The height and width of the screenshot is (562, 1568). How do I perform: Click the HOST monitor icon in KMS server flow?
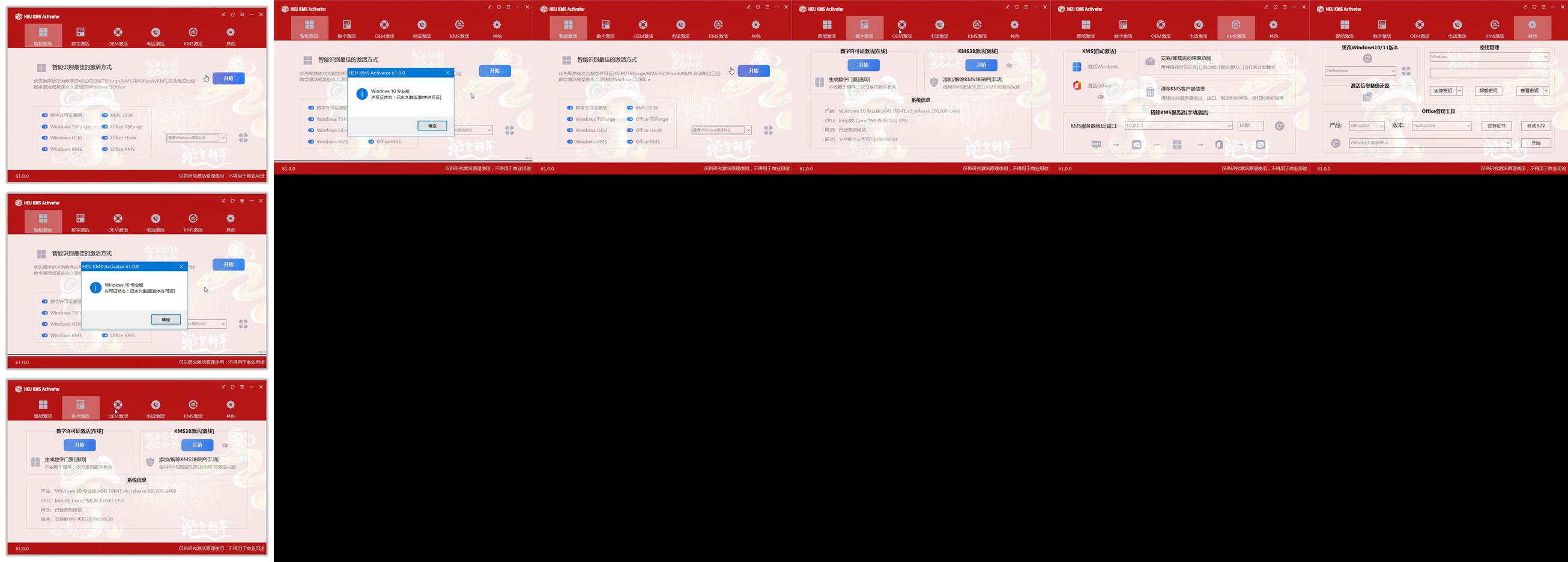(x=1095, y=144)
